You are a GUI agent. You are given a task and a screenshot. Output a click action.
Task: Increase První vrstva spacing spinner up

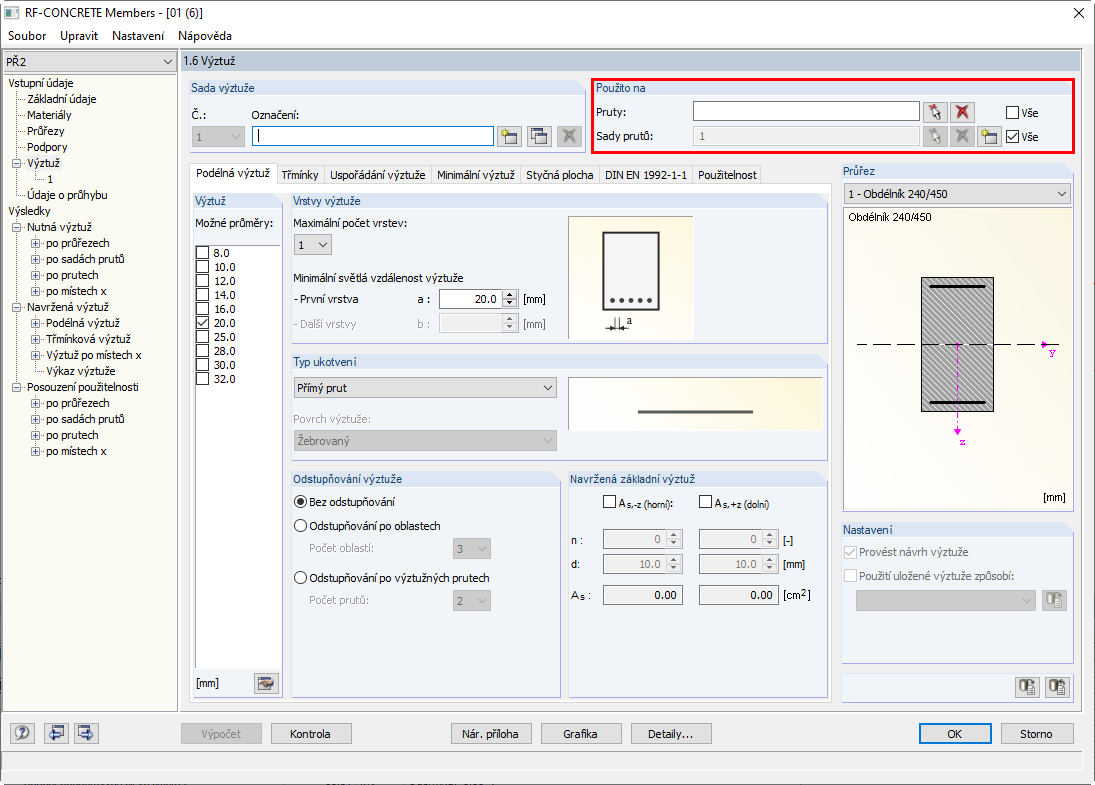click(x=510, y=295)
